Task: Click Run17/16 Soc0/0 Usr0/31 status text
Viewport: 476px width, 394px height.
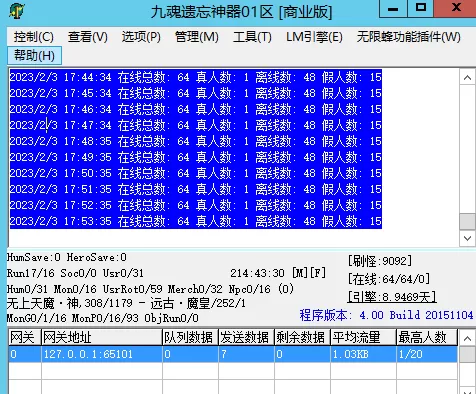Action: coord(75,273)
